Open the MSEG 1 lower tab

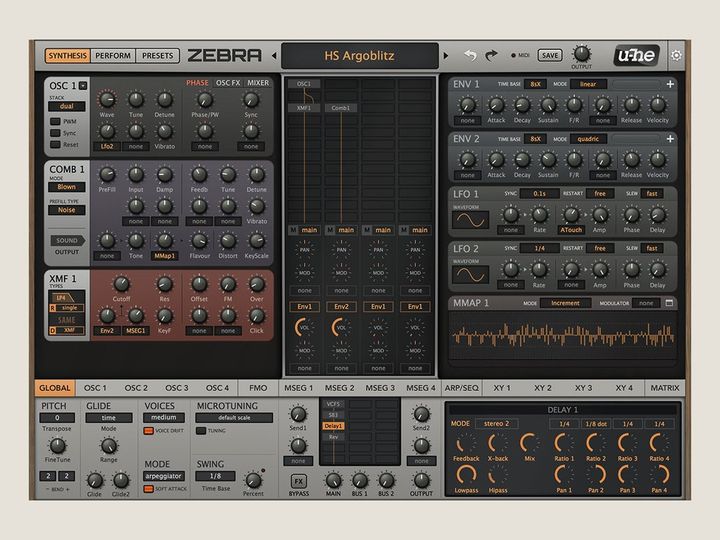(298, 388)
